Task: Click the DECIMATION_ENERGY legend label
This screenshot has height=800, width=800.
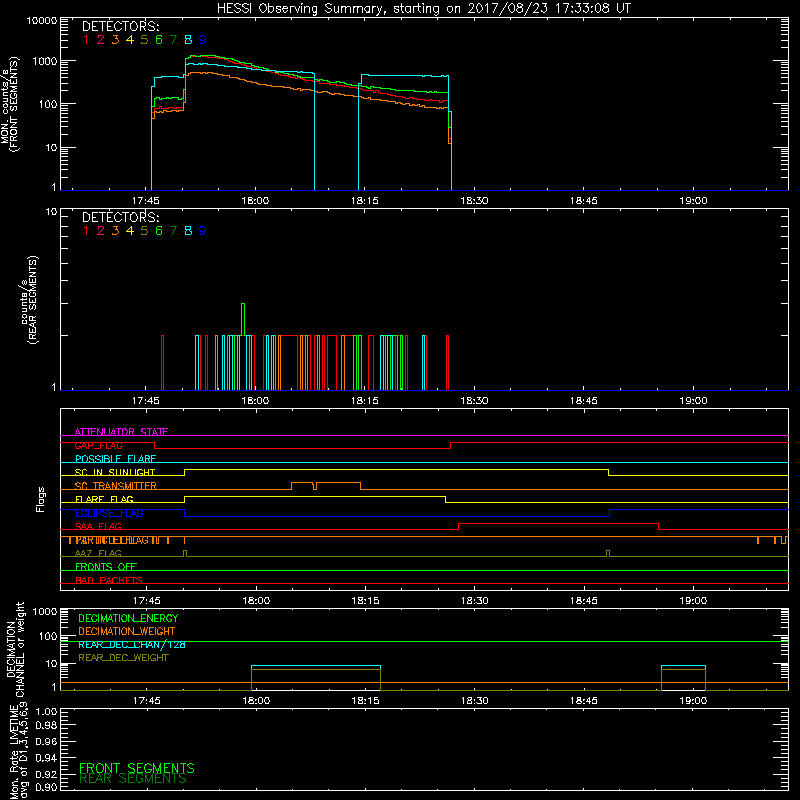Action: click(128, 618)
